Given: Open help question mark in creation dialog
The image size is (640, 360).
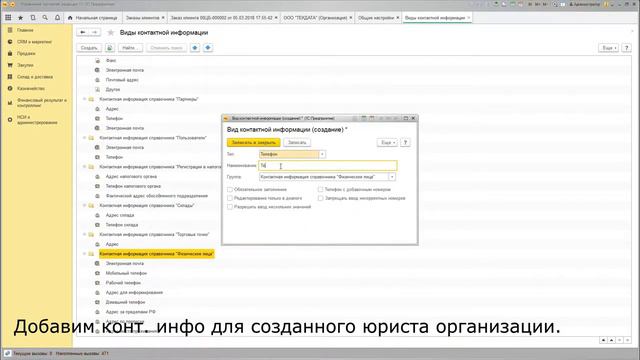Looking at the screenshot, I should 405,142.
